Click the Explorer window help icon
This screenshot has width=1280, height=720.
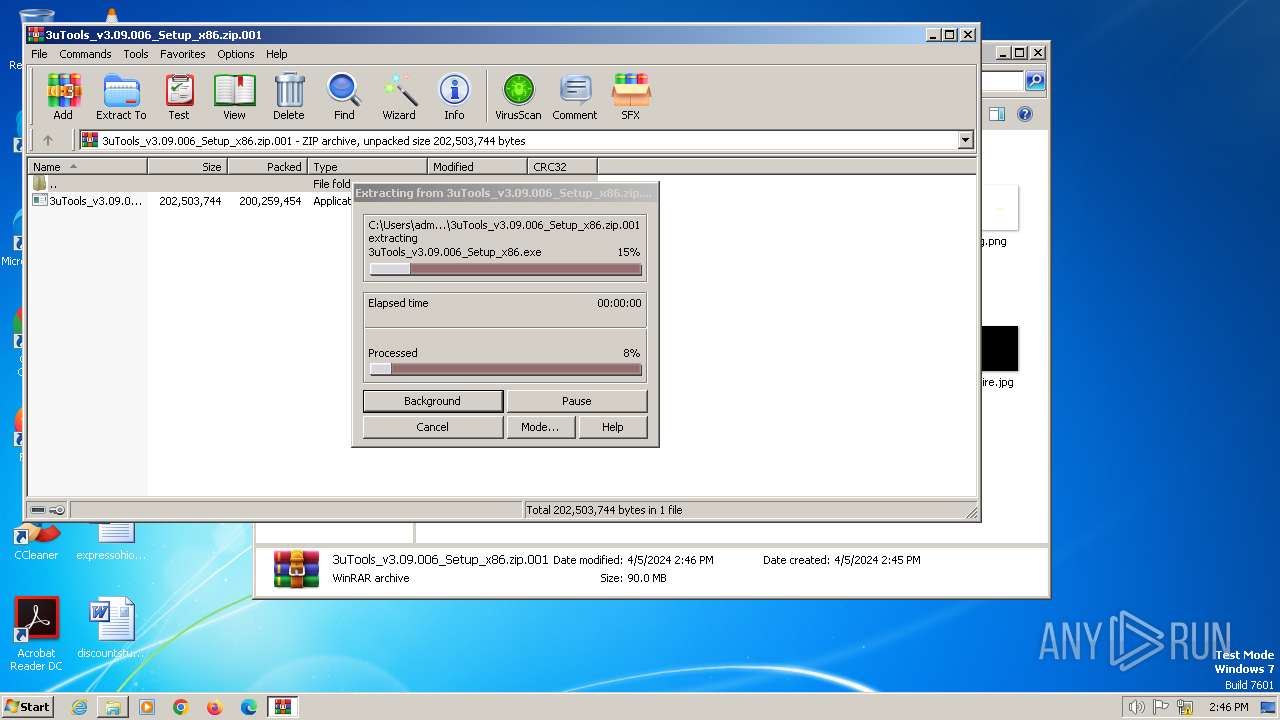tap(1024, 114)
